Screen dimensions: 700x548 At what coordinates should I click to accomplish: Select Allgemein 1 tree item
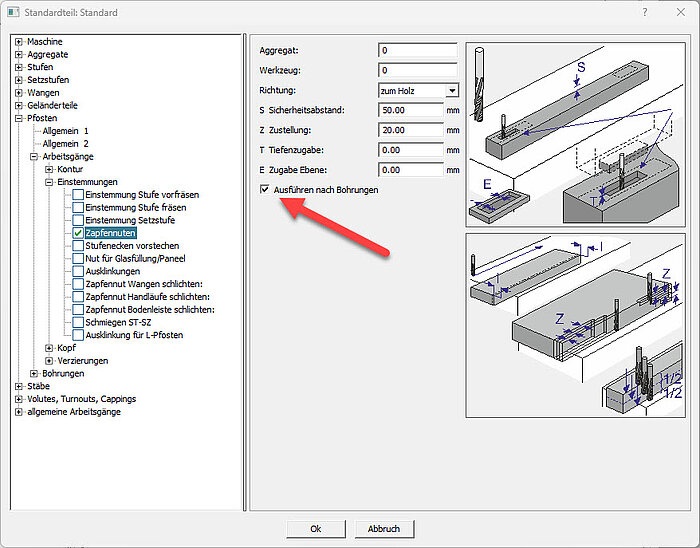click(x=65, y=131)
